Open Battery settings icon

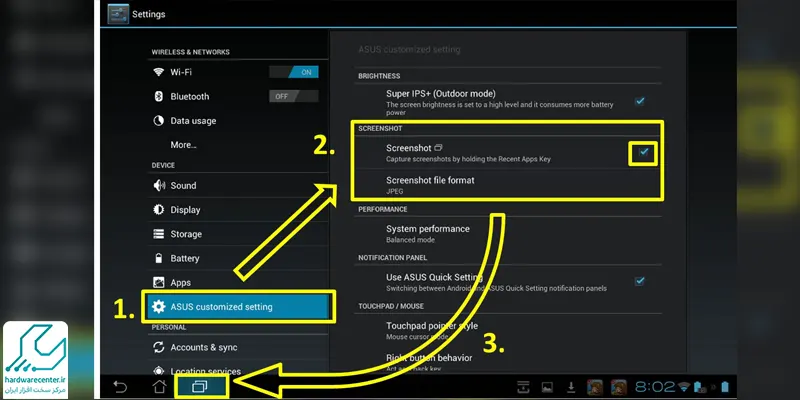(159, 258)
